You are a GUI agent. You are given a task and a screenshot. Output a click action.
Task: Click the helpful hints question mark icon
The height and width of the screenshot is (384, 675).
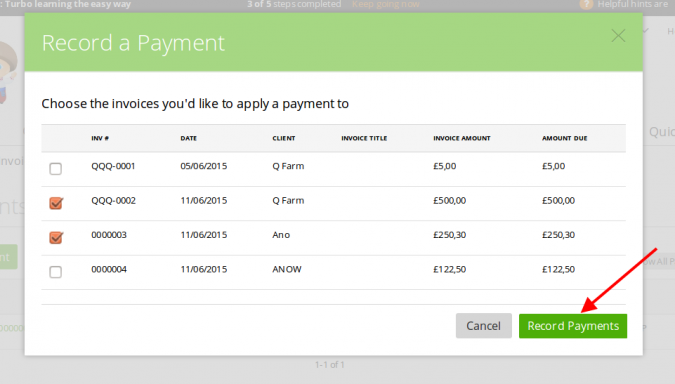click(586, 4)
